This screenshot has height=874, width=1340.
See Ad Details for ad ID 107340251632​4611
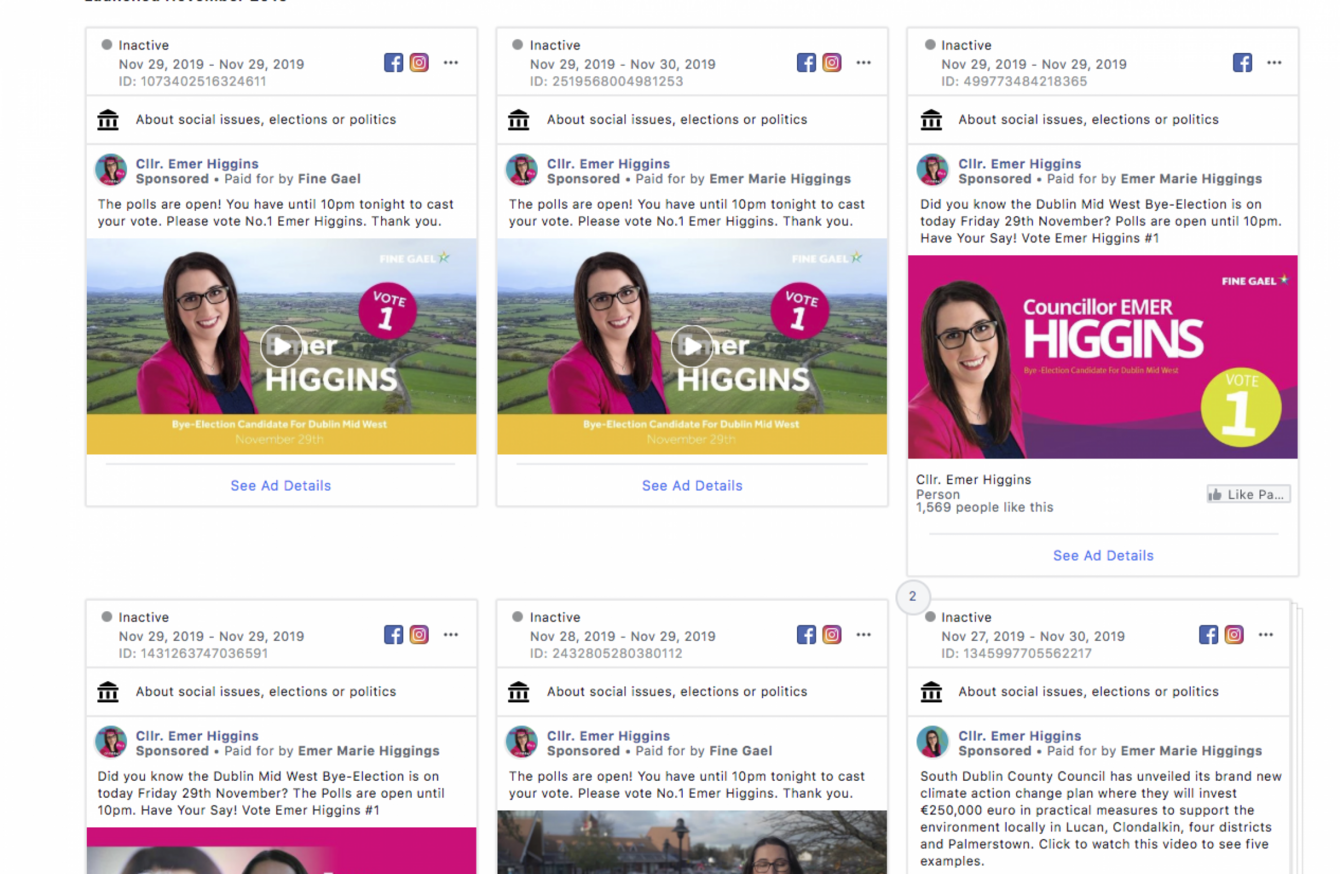pyautogui.click(x=281, y=485)
